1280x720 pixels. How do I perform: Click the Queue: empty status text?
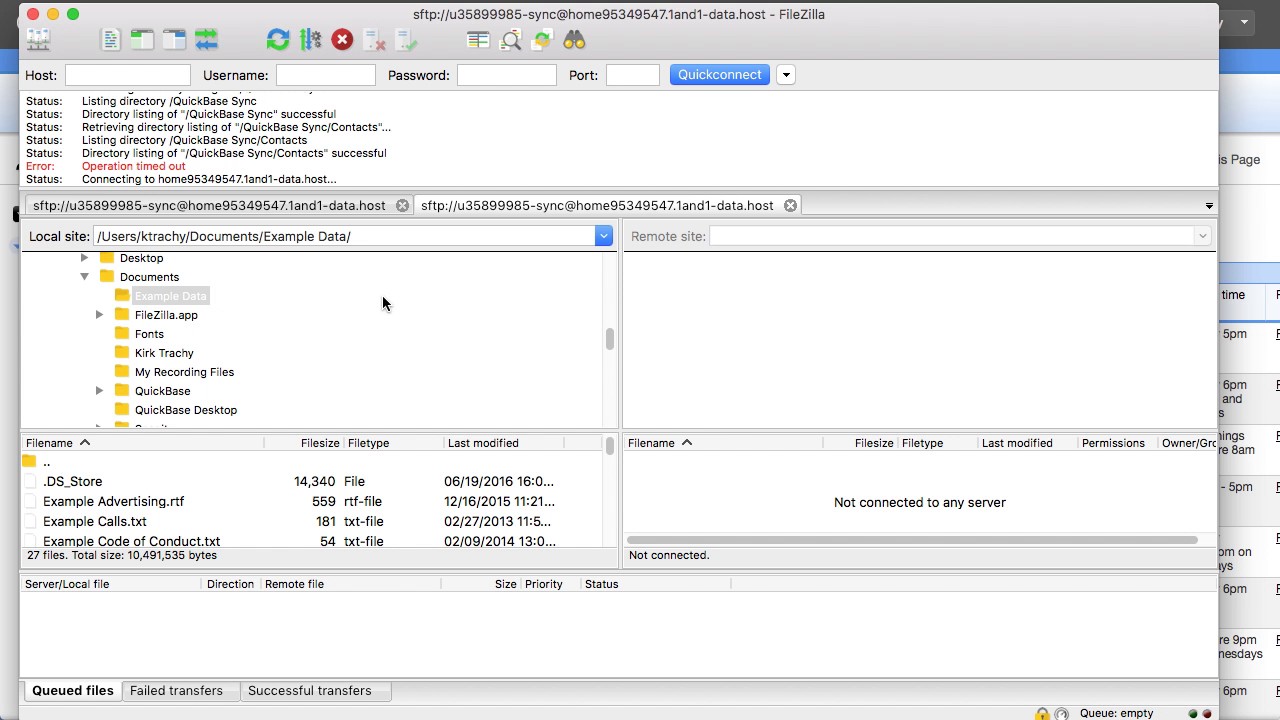[x=1116, y=713]
